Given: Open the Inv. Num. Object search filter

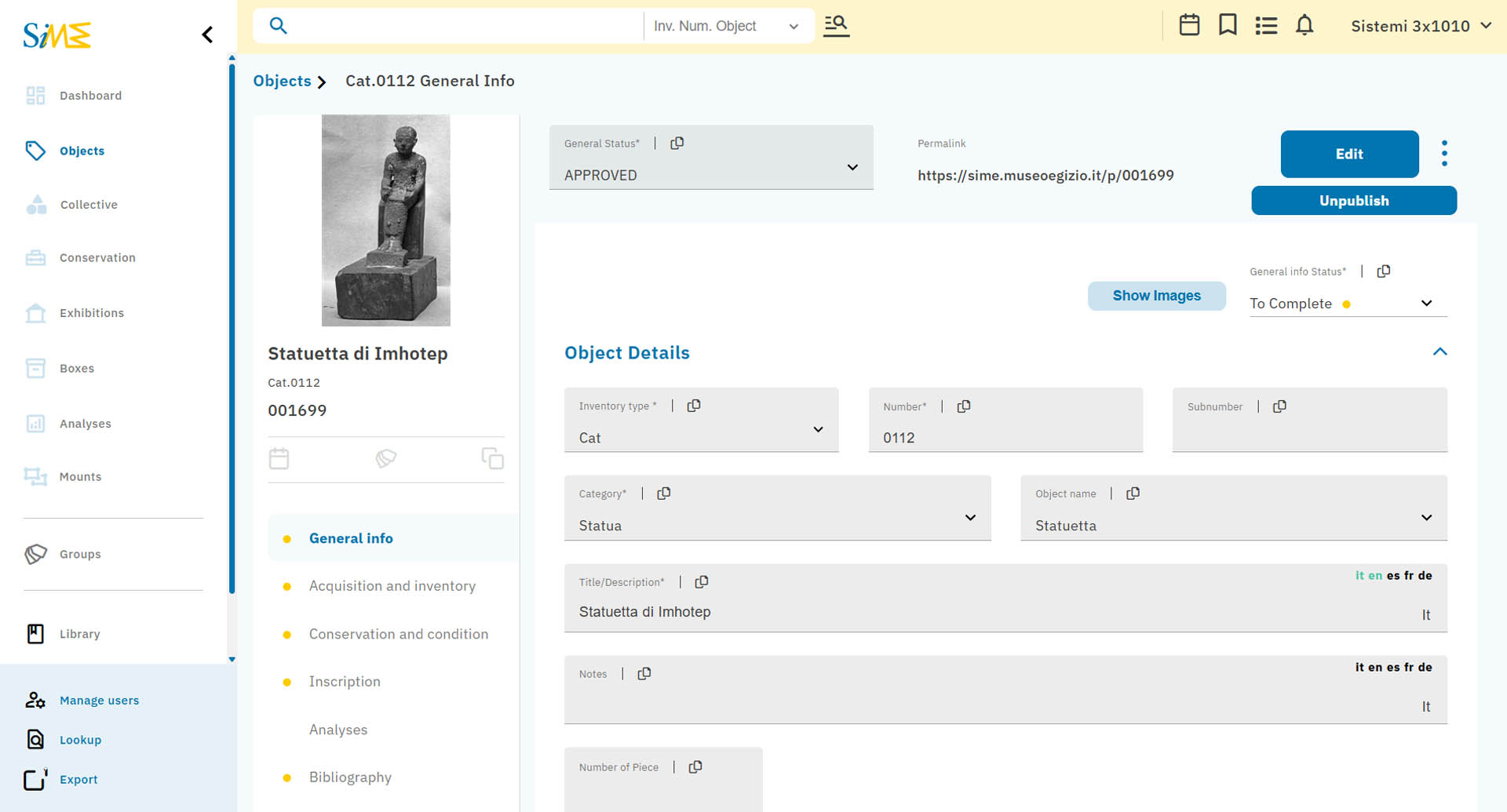Looking at the screenshot, I should coord(725,26).
